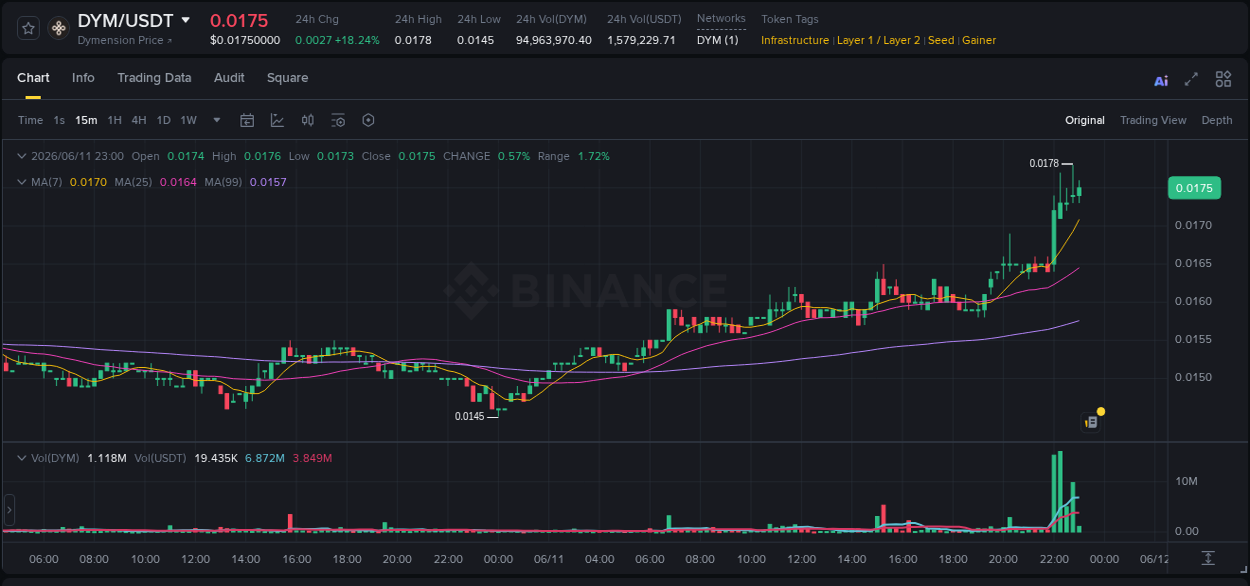Screen dimensions: 1250x586
Task: Open the Dymension Price link
Action: pos(124,40)
